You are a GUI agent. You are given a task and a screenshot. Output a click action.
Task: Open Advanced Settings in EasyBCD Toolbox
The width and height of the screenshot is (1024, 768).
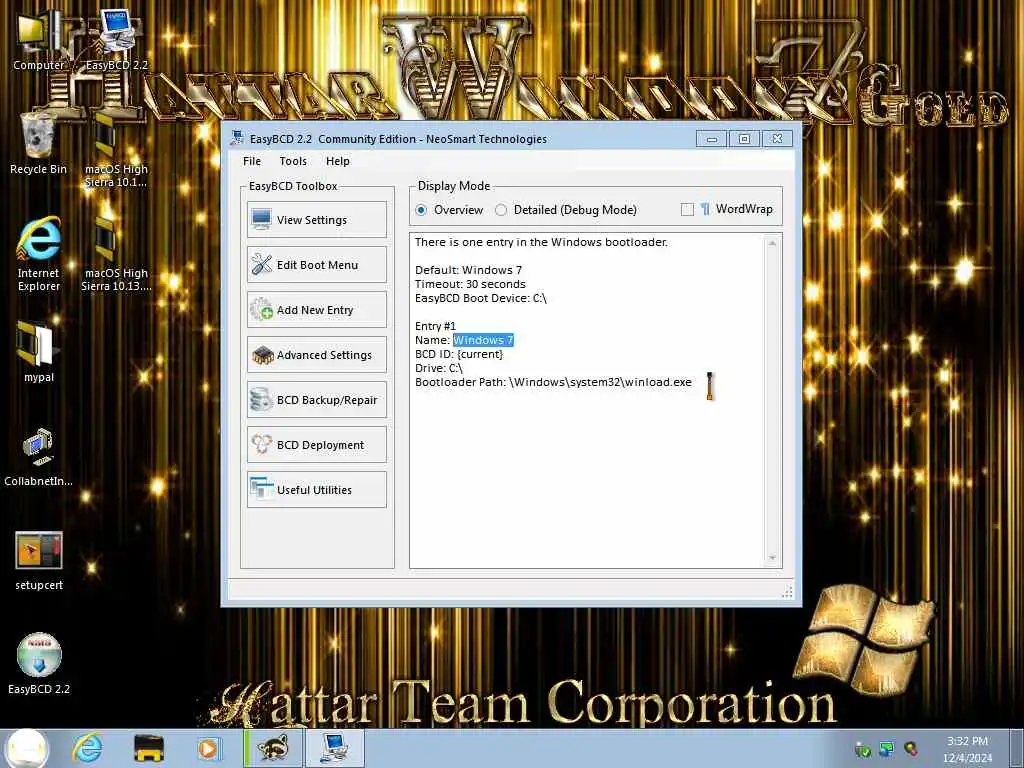coord(317,355)
